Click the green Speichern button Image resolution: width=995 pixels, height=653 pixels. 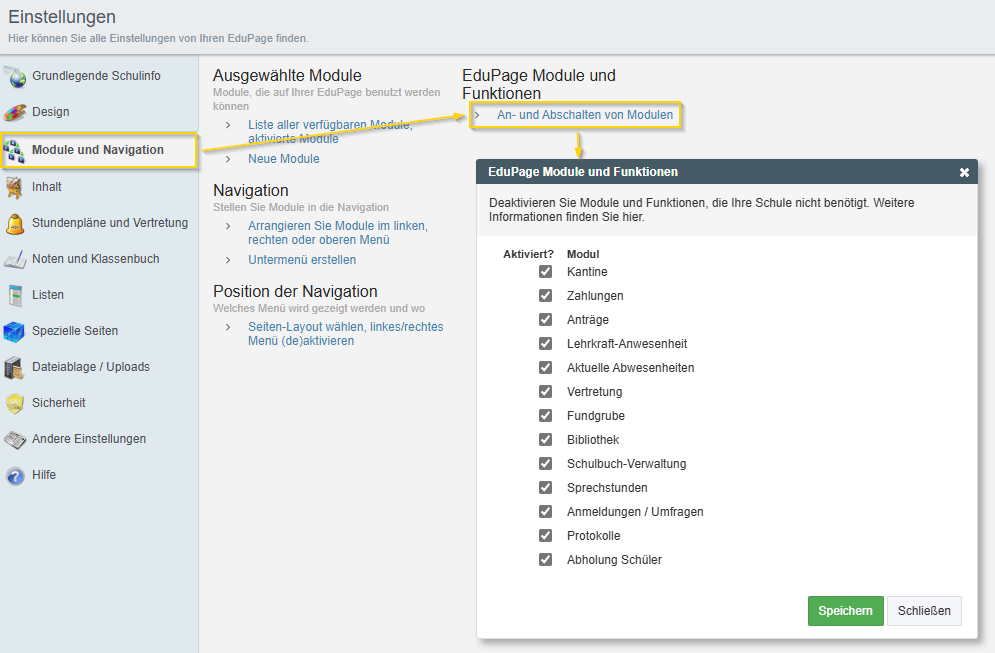coord(845,611)
